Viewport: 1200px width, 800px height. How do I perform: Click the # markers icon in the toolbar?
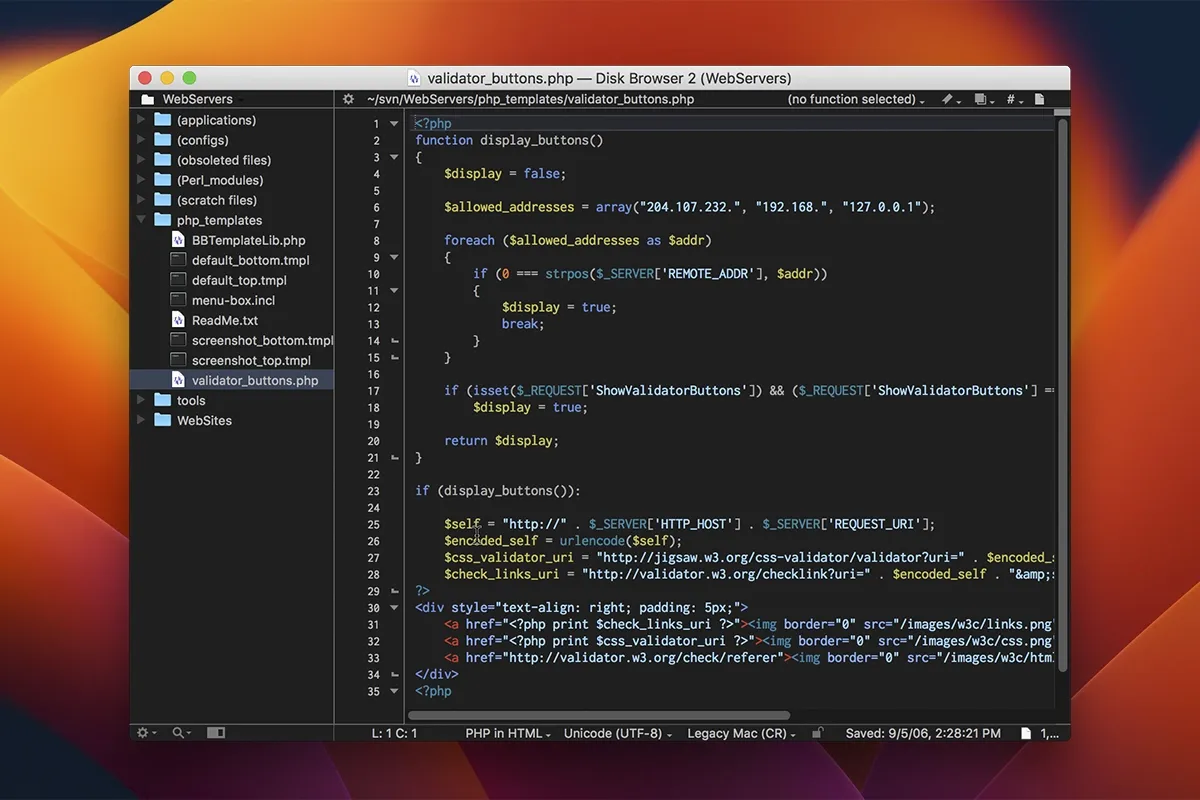(1009, 99)
